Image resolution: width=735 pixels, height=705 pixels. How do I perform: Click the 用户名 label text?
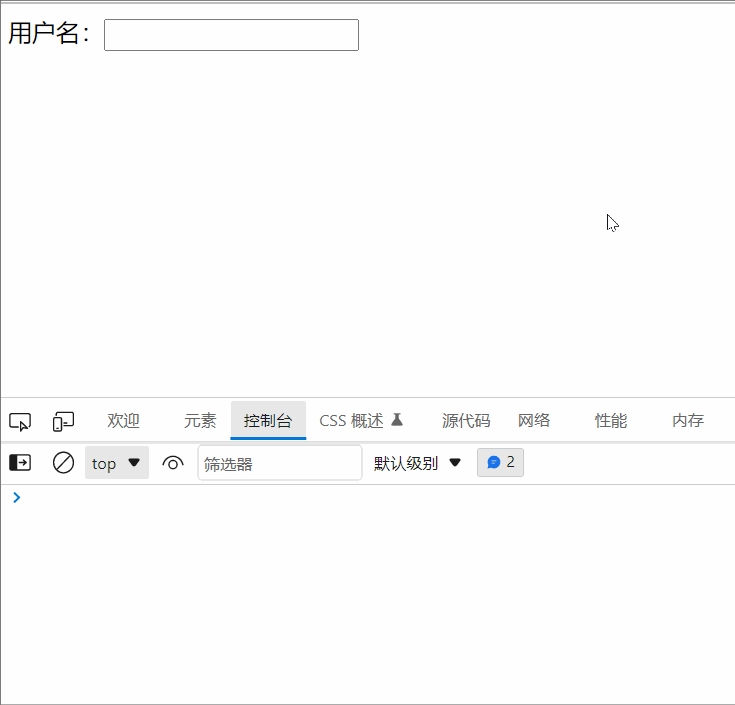click(49, 34)
